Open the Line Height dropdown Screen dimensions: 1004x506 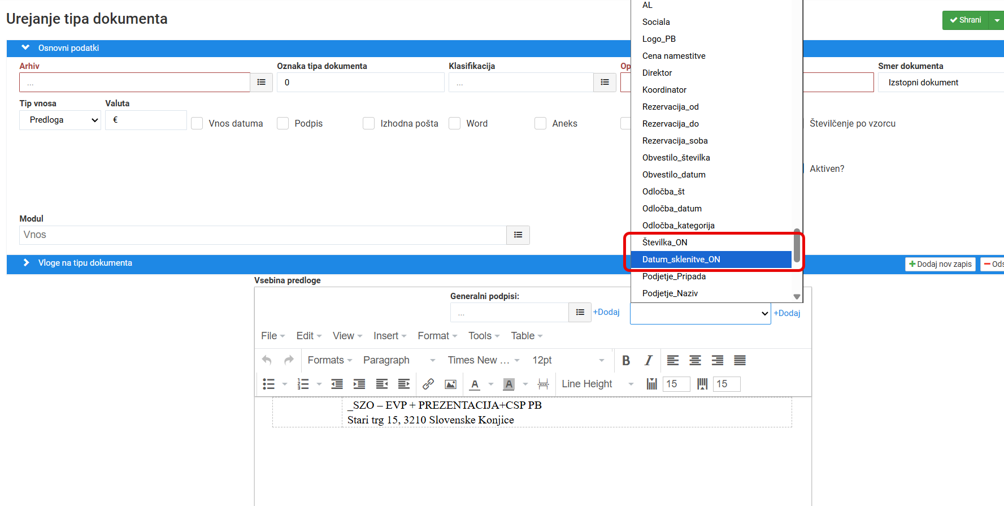[x=597, y=384]
